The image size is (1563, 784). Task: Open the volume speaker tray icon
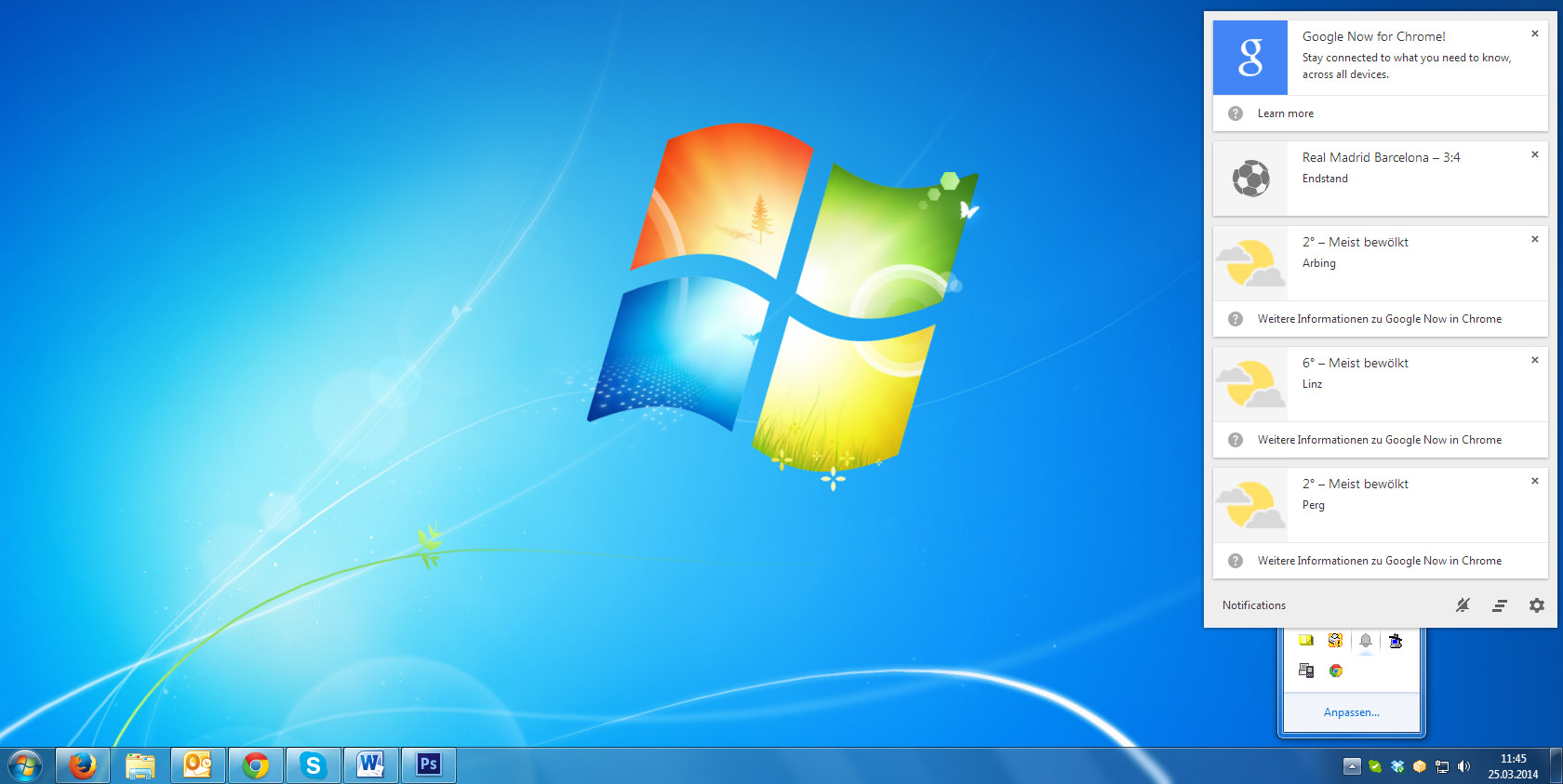(x=1464, y=766)
